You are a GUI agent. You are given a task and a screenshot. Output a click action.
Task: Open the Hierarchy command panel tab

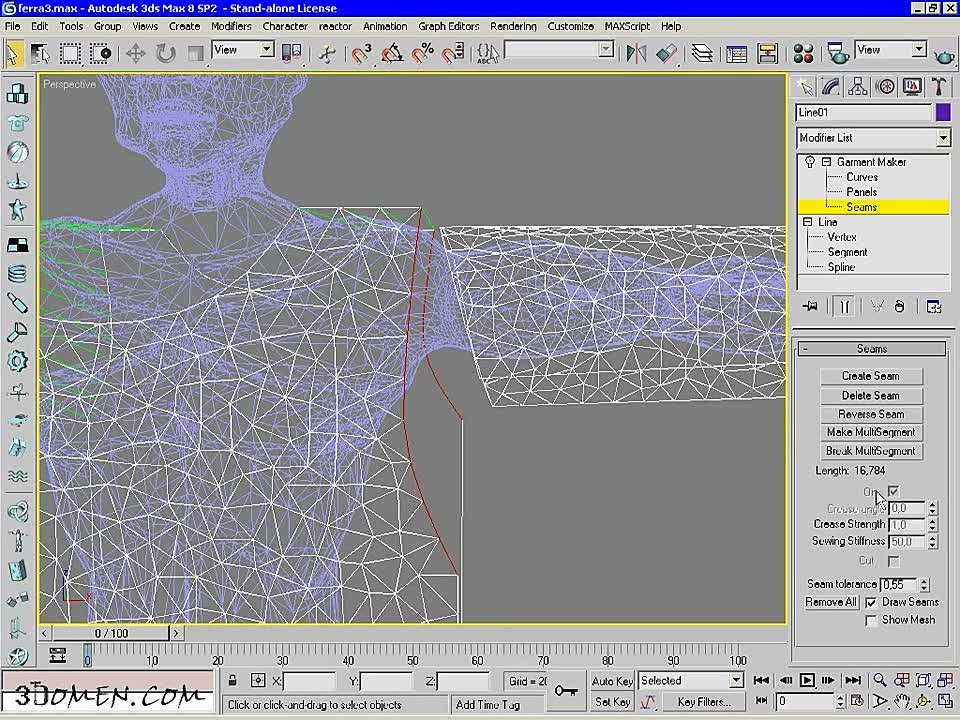point(857,87)
